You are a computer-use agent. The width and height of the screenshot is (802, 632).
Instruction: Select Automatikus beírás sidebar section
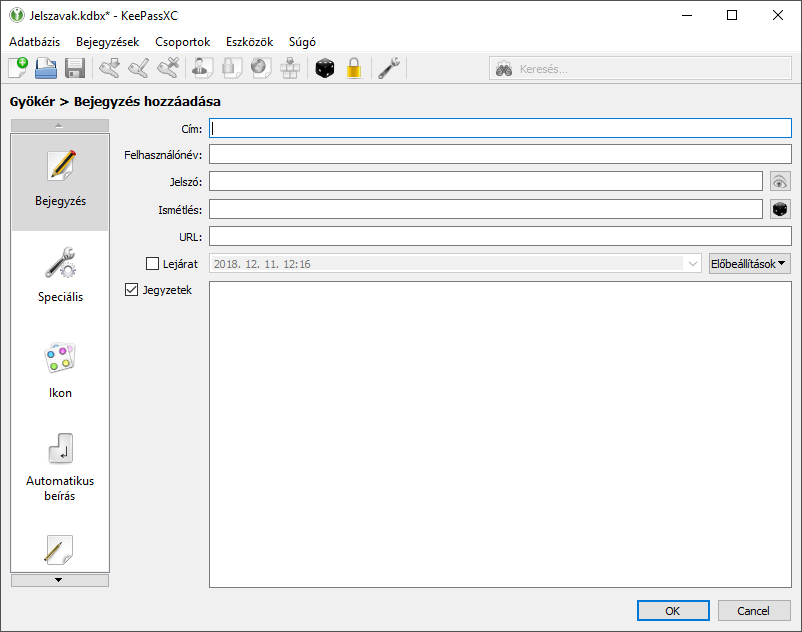pyautogui.click(x=60, y=468)
